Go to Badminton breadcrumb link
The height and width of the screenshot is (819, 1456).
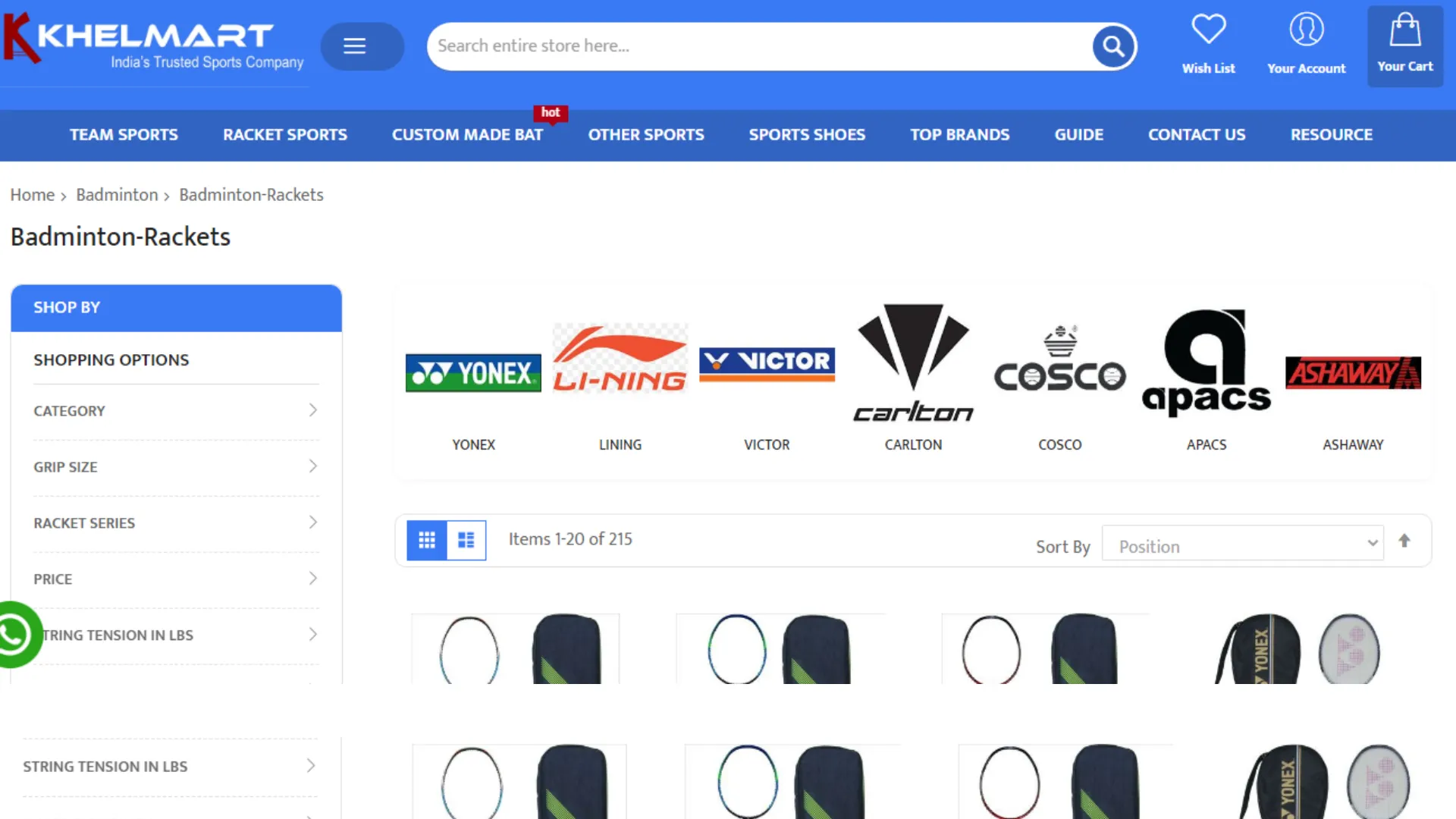click(x=117, y=195)
